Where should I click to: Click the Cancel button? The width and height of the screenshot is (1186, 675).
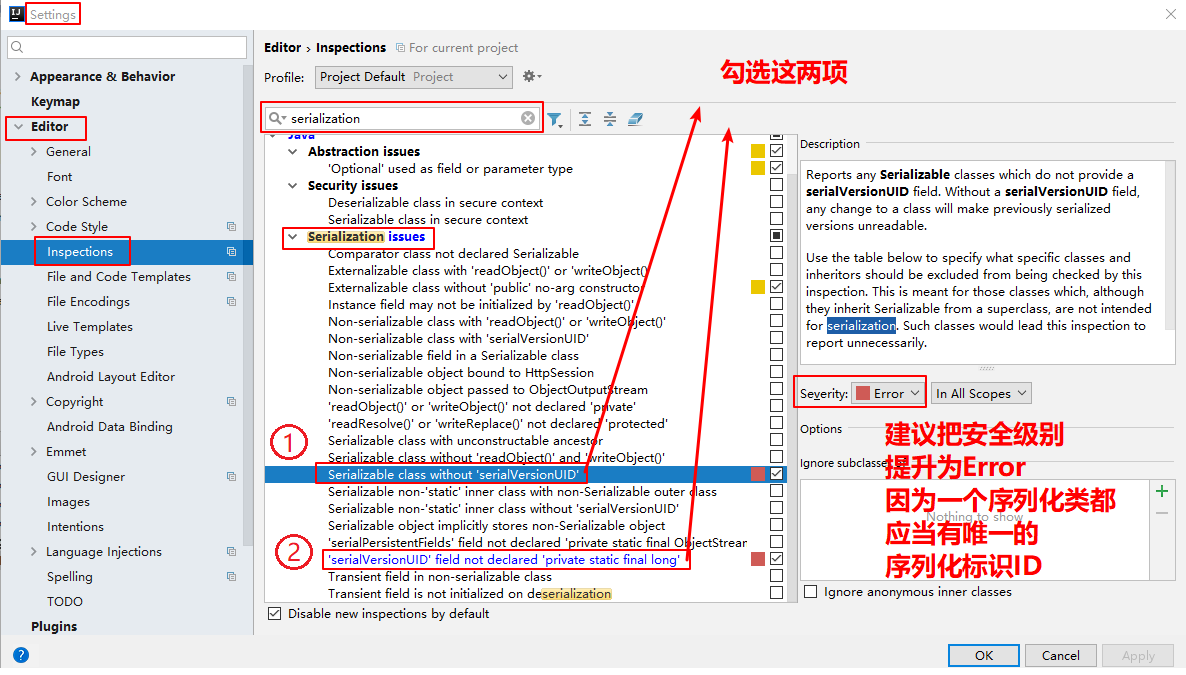1060,655
